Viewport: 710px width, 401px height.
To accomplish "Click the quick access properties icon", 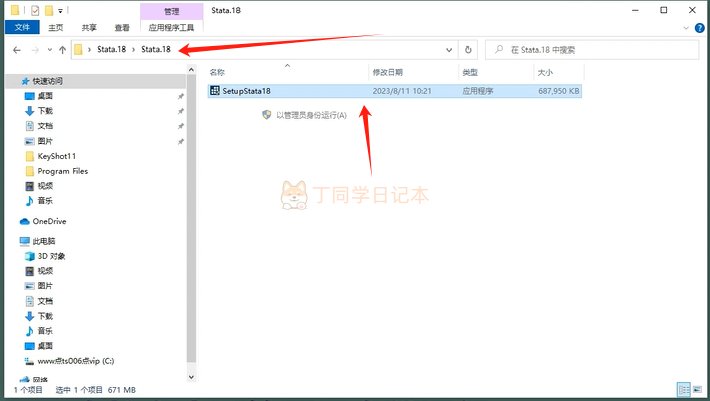I will click(x=35, y=10).
